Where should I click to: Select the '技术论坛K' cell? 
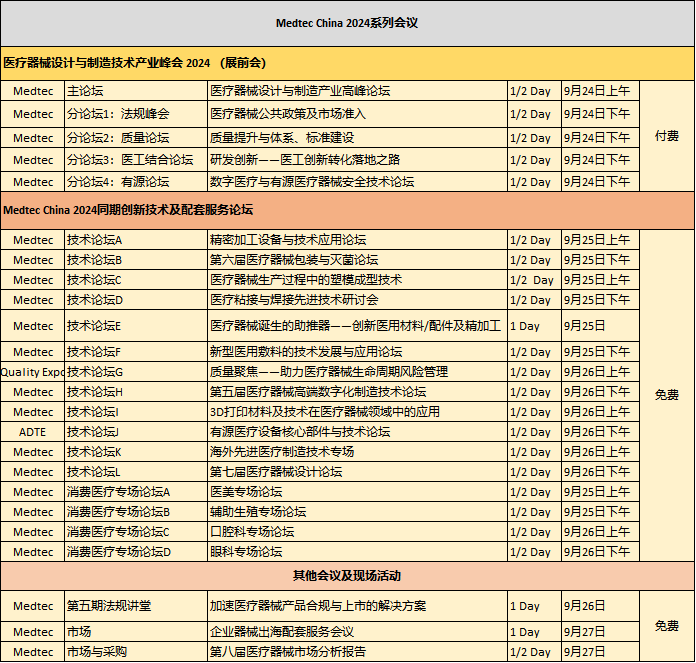point(136,452)
